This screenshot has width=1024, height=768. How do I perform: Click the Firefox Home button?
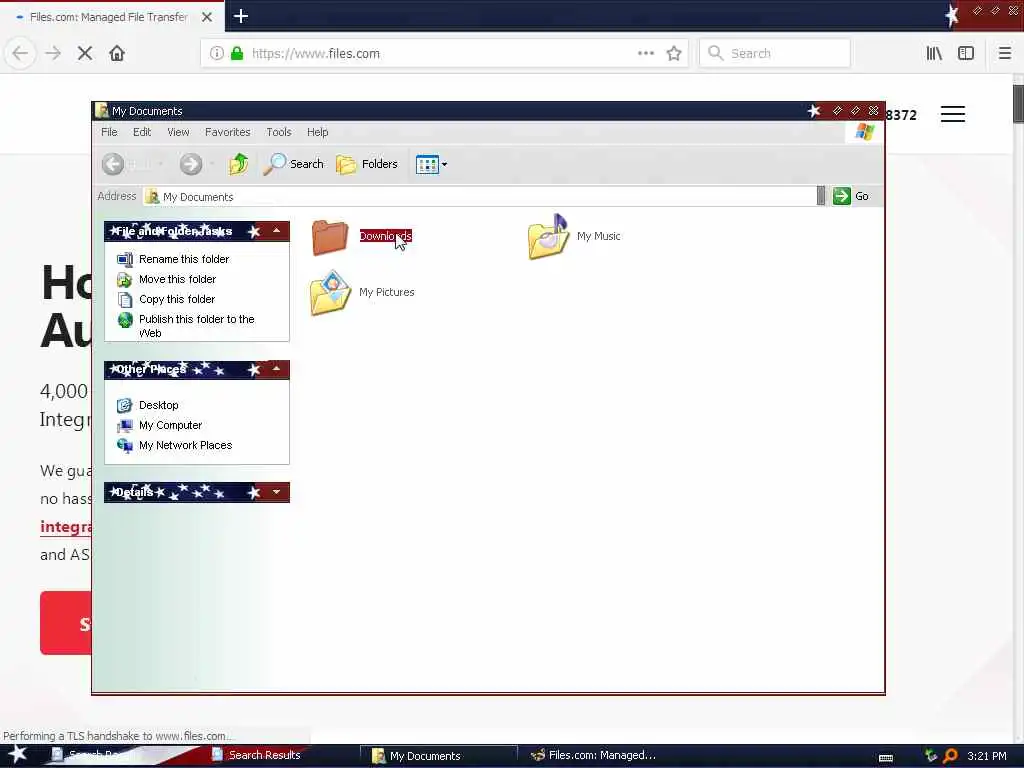pyautogui.click(x=117, y=54)
